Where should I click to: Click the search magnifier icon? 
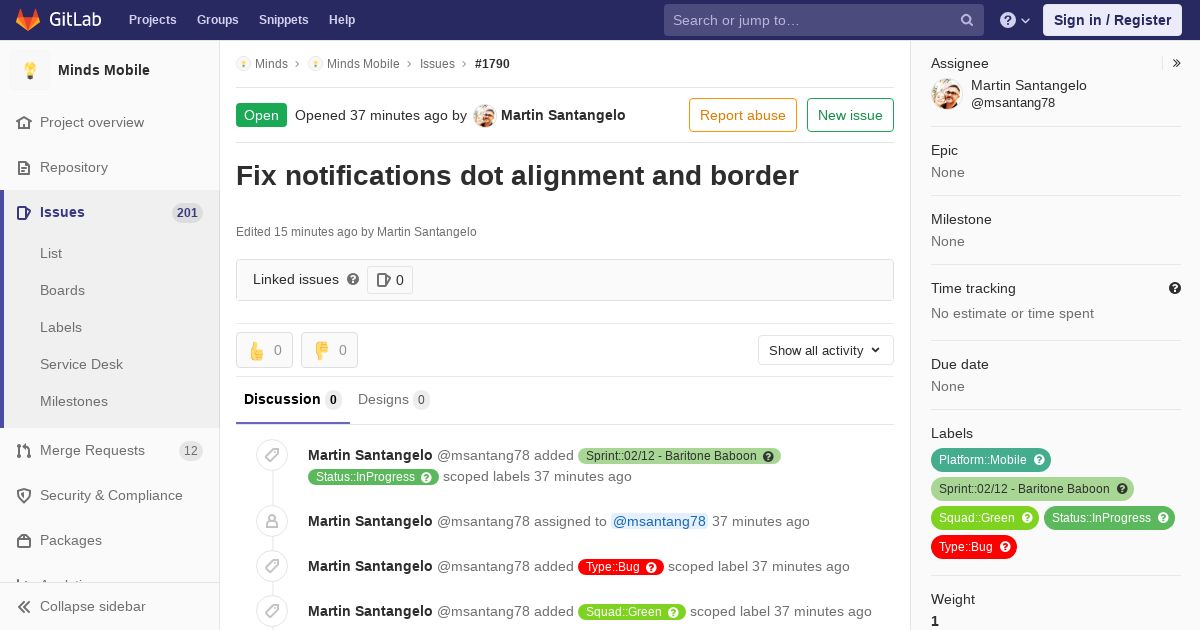(x=967, y=20)
